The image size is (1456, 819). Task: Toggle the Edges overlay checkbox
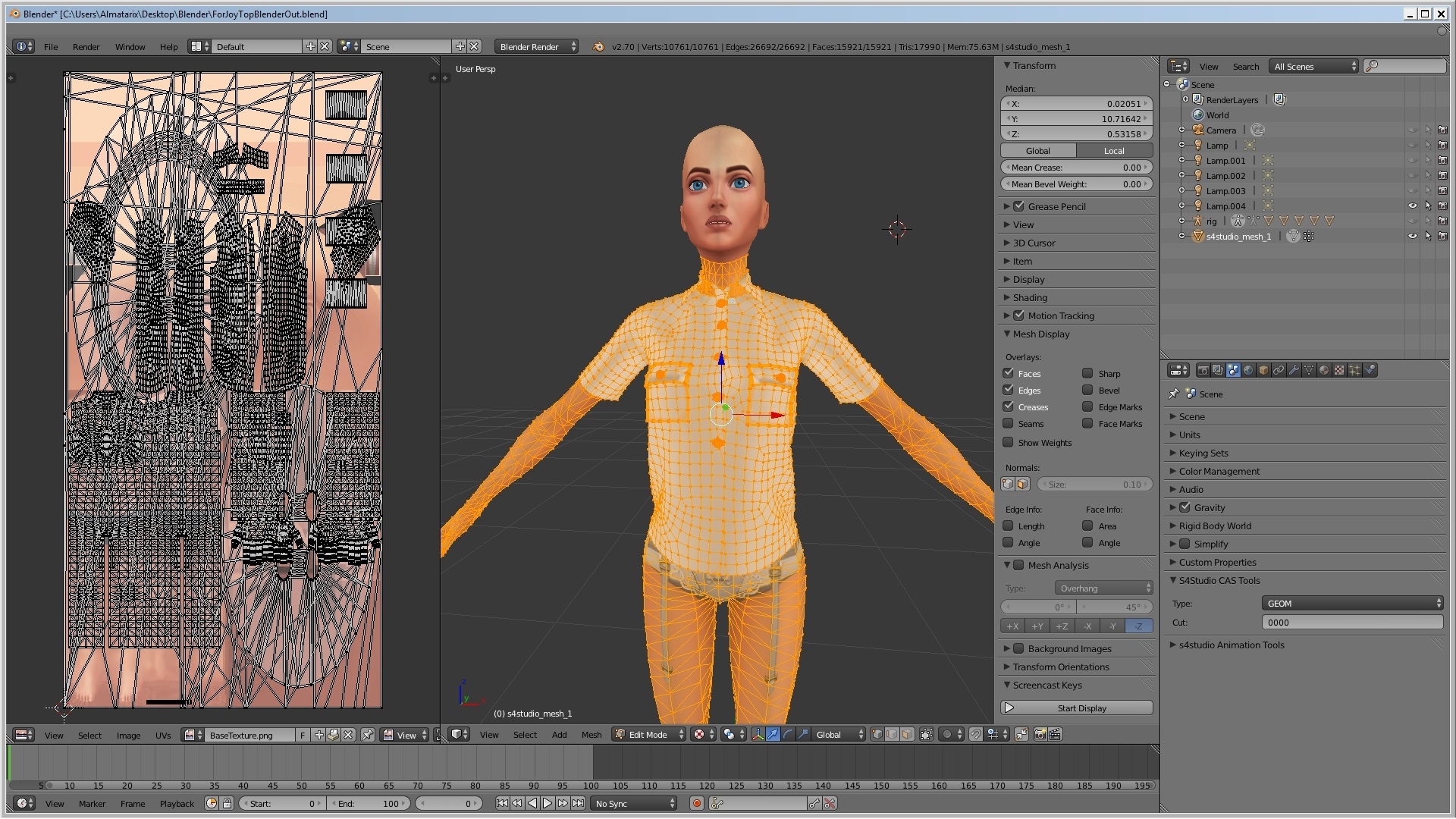tap(1009, 389)
